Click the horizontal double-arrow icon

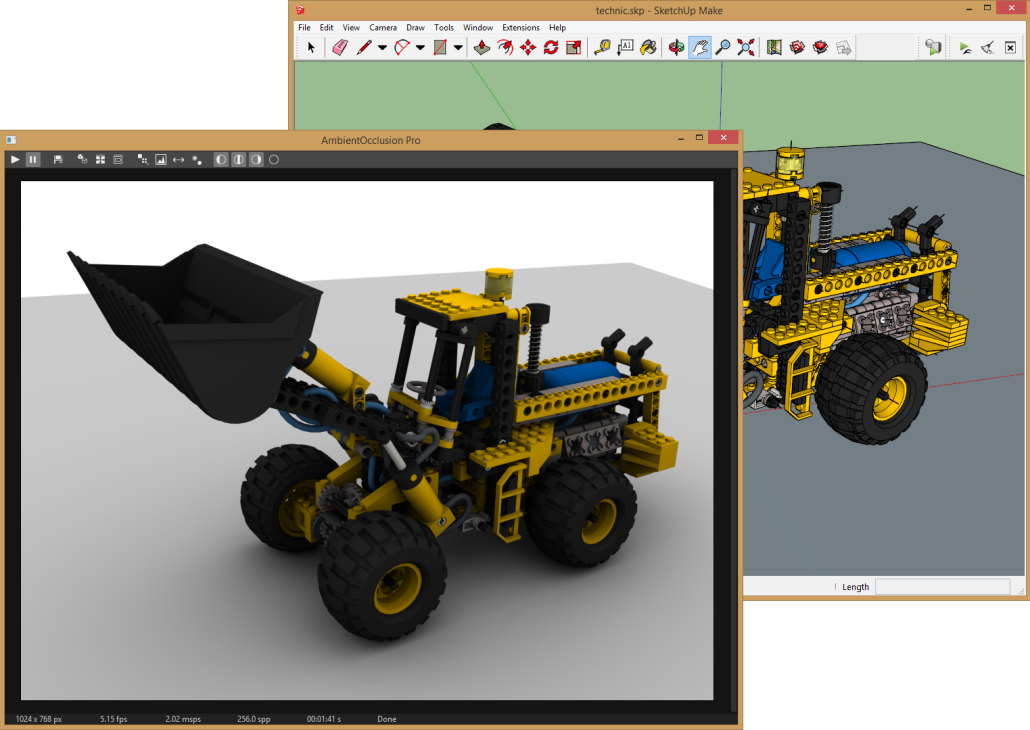pos(179,160)
